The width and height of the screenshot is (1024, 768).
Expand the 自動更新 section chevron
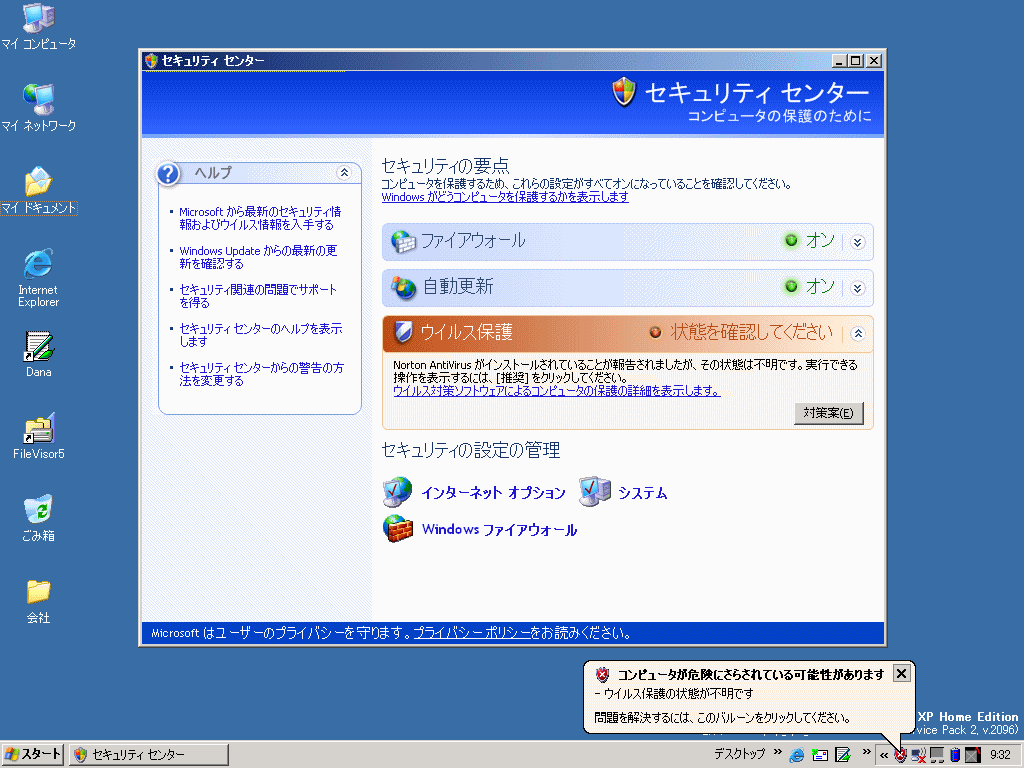[857, 288]
